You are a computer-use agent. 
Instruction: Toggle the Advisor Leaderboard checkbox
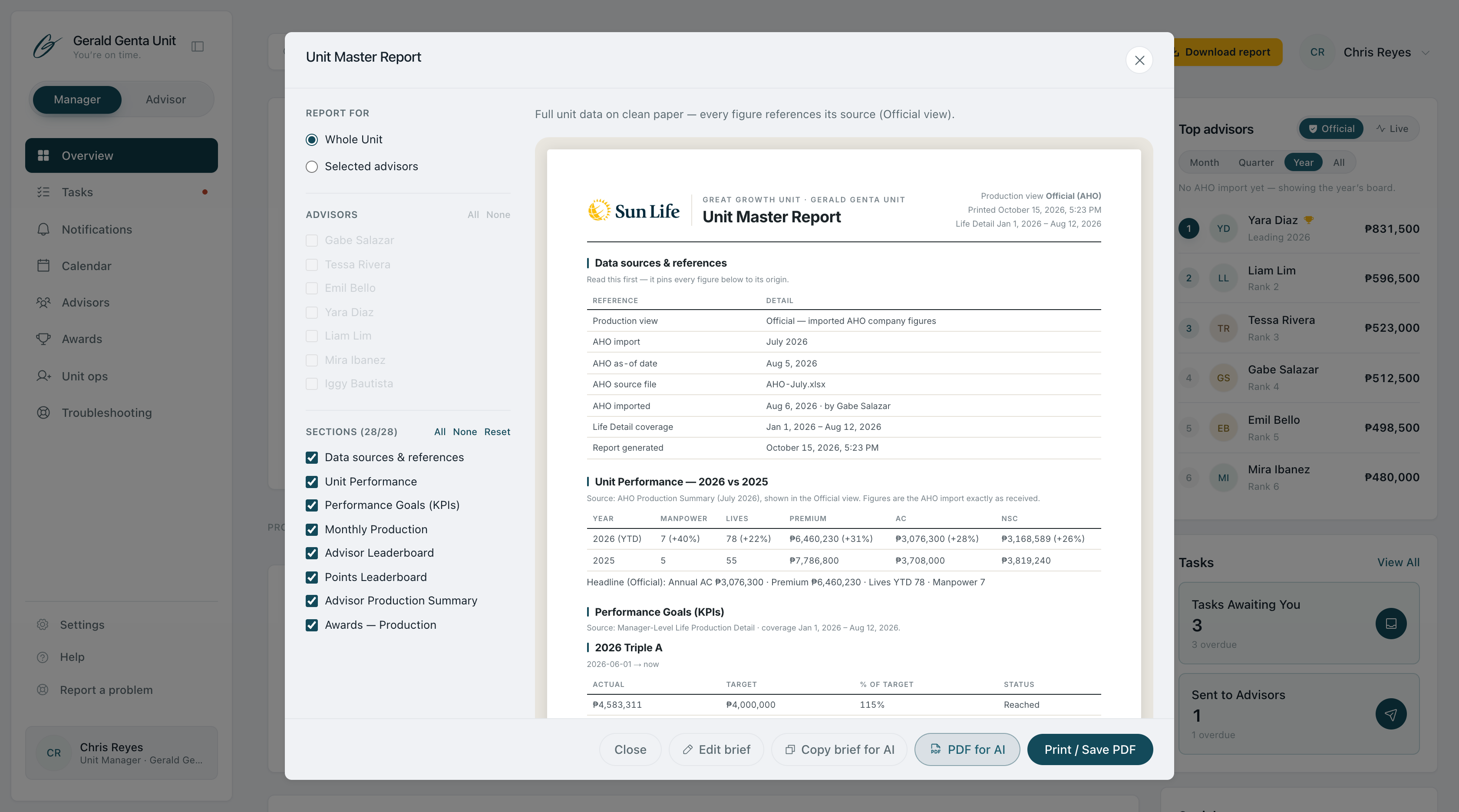coord(311,553)
